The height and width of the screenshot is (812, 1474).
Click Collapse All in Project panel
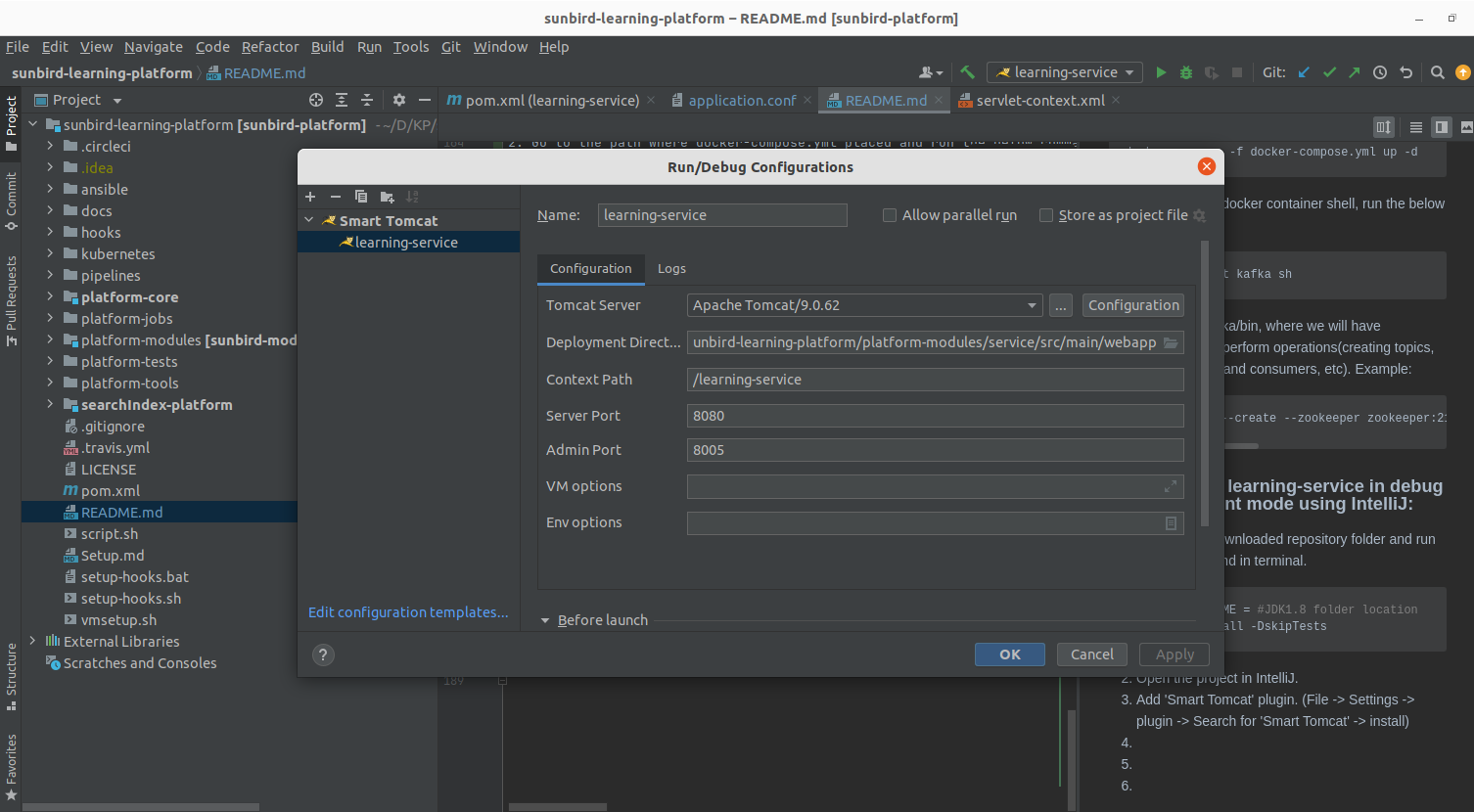pyautogui.click(x=367, y=100)
